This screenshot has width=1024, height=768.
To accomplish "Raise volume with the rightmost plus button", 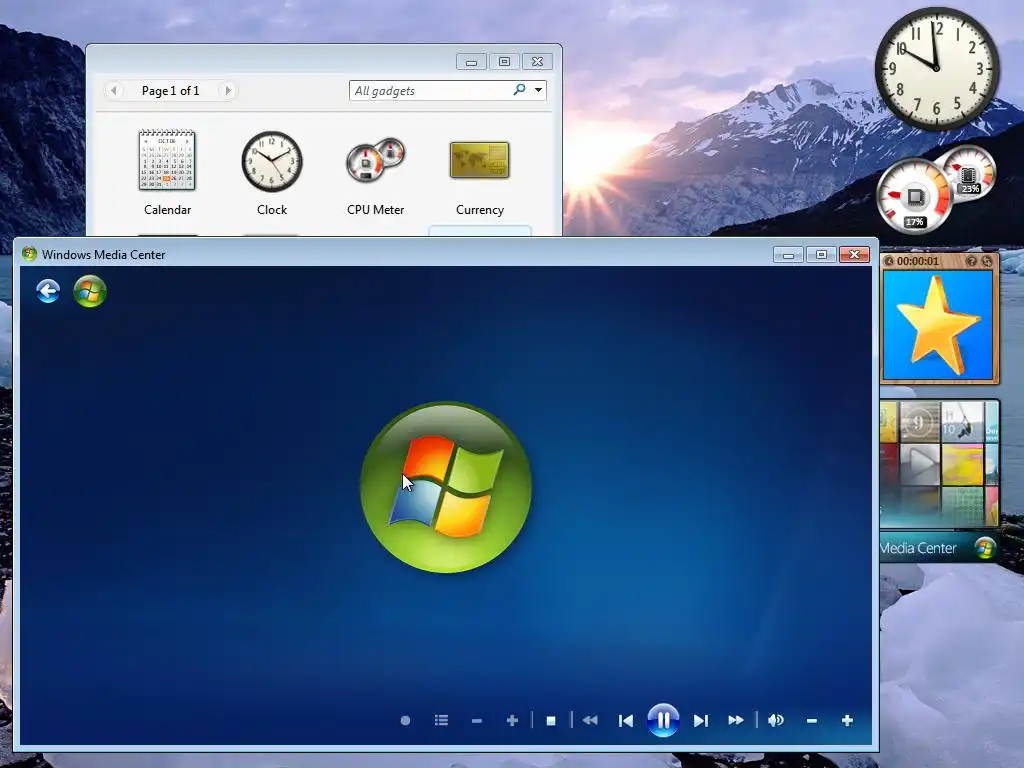I will [847, 720].
